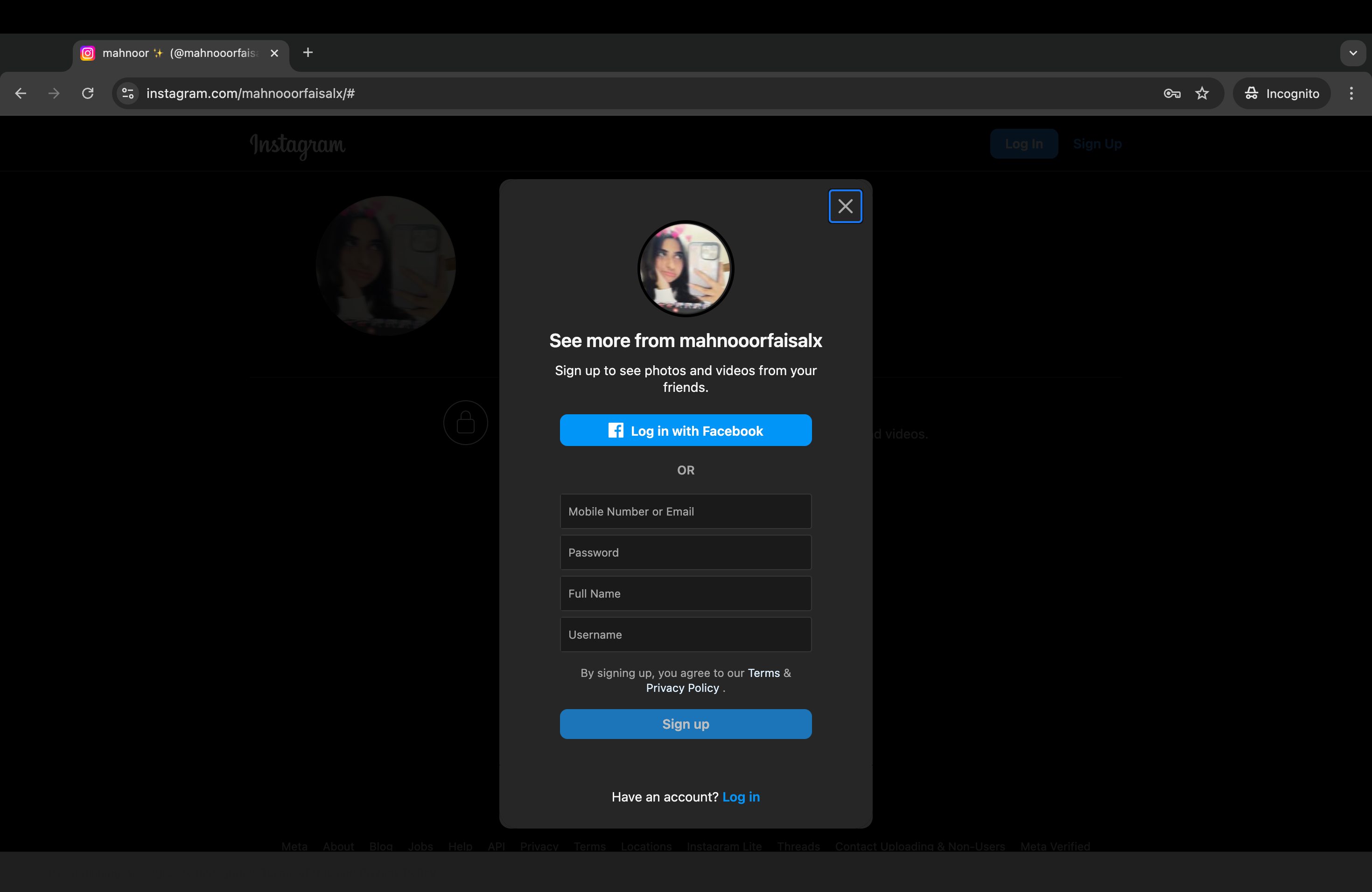Screen dimensions: 1372x892
Task: Click the Incognito indicator button
Action: pos(1281,93)
